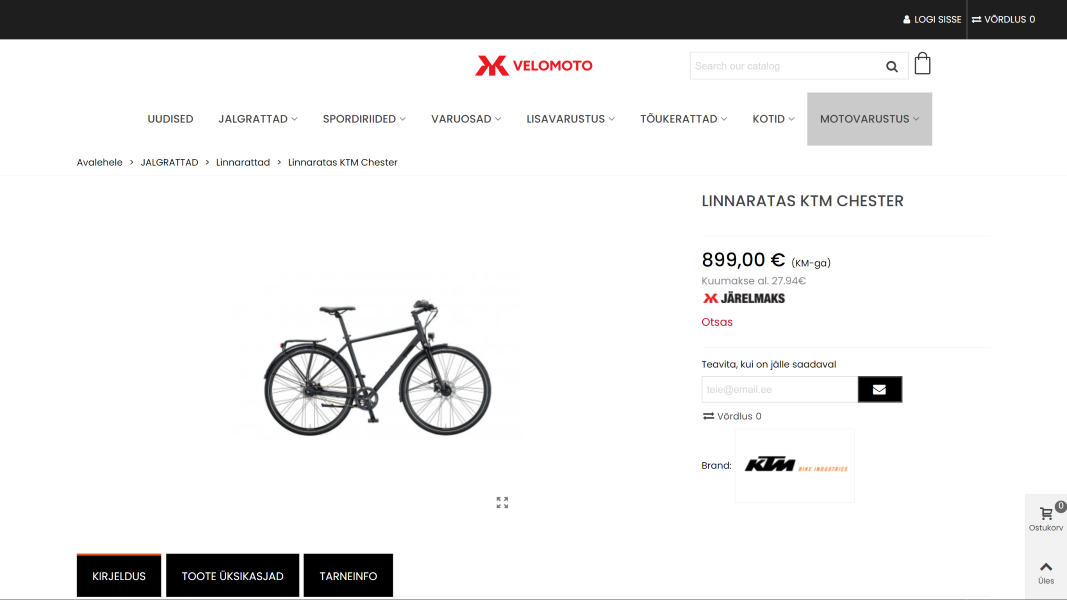This screenshot has height=600, width=1067.
Task: Open the shopping bag icon
Action: coord(923,64)
